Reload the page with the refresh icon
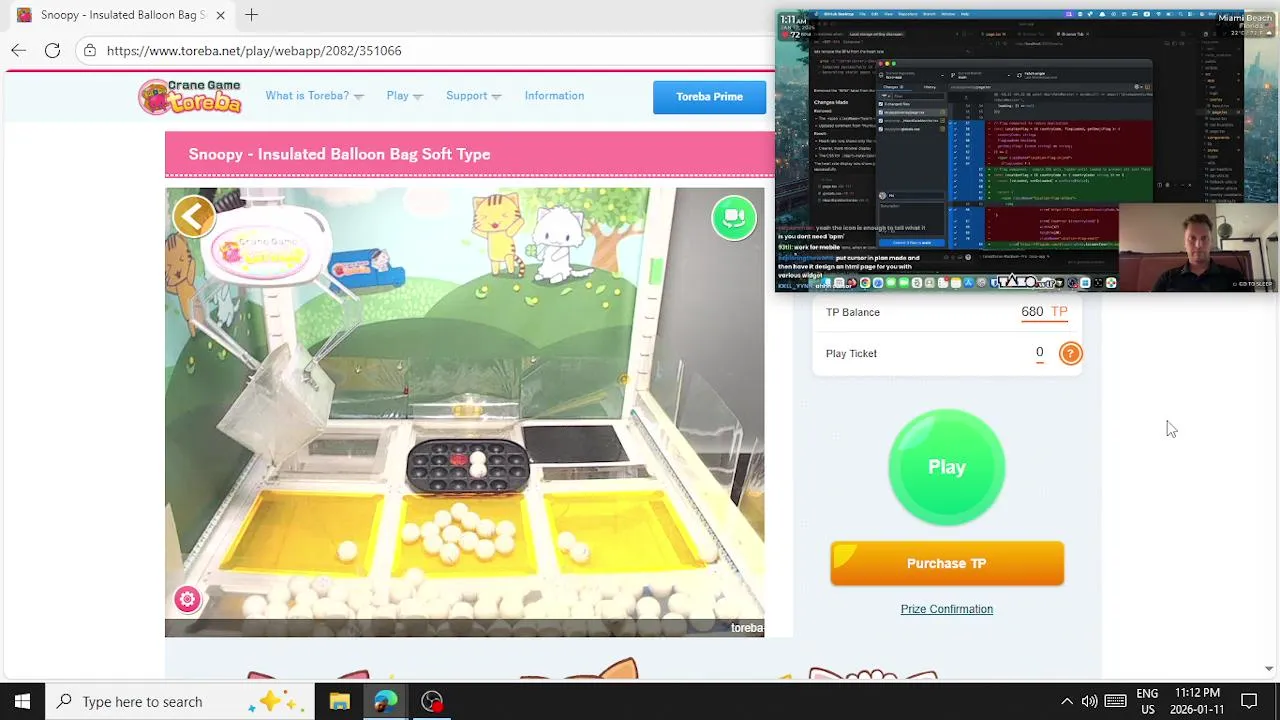Viewport: 1280px width, 720px height. pyautogui.click(x=52, y=50)
